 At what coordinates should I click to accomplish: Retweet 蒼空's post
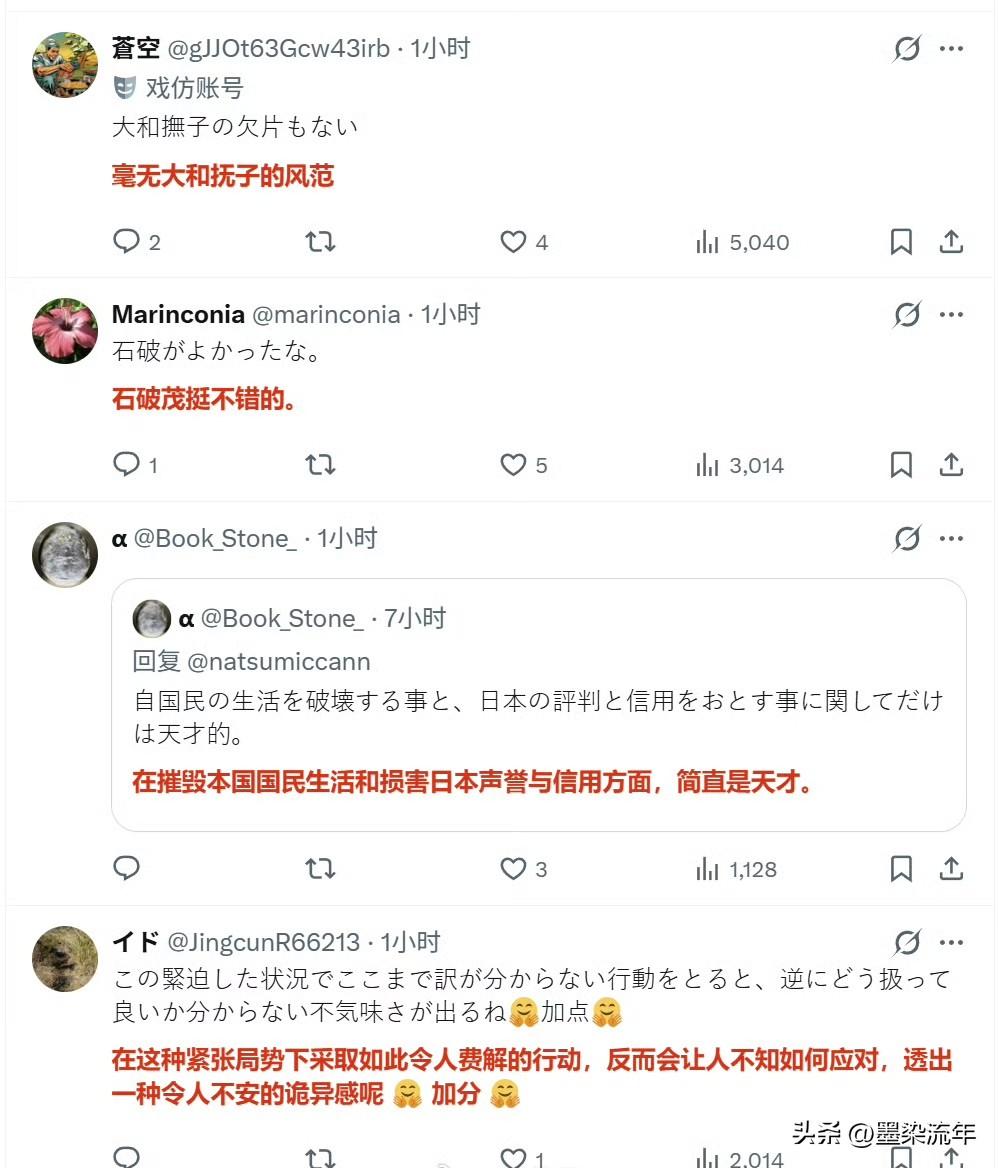tap(320, 241)
